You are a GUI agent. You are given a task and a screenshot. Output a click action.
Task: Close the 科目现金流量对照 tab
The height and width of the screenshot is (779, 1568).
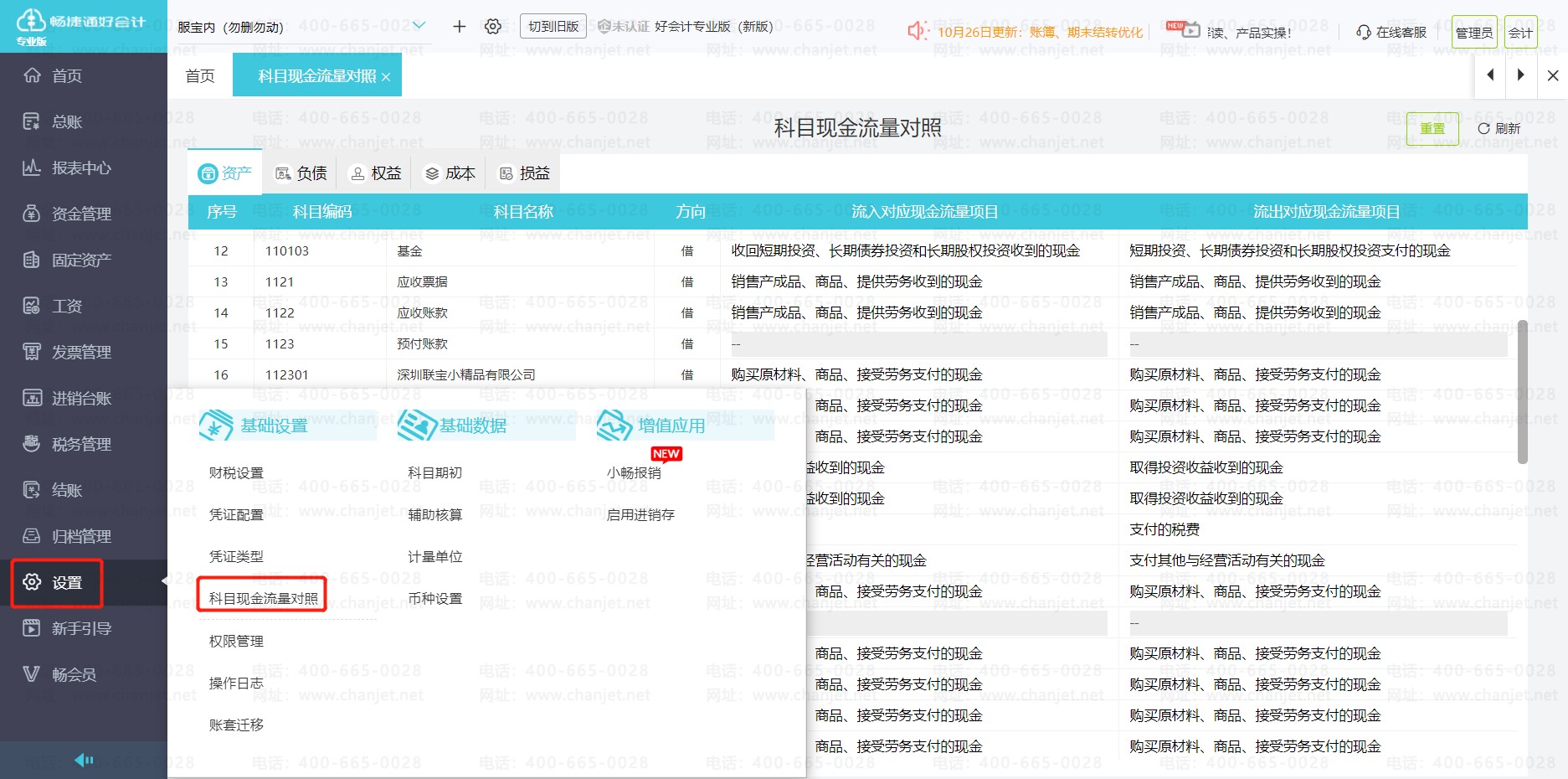point(386,77)
